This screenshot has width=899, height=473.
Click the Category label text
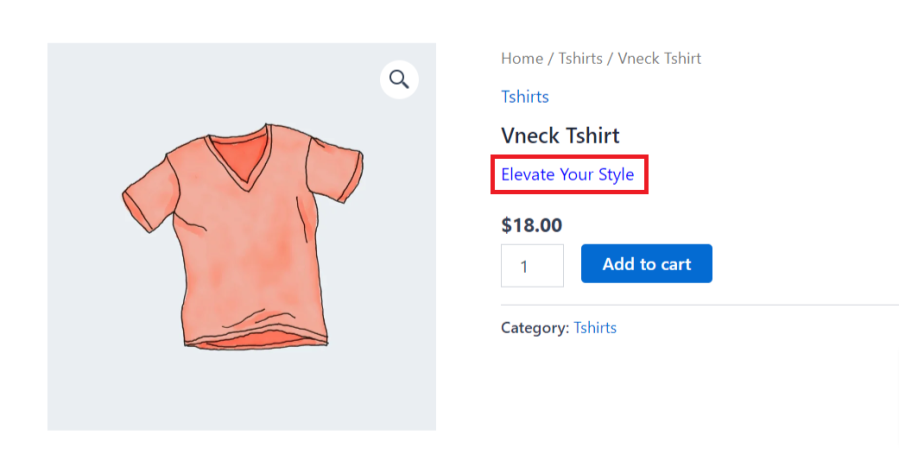click(x=534, y=327)
